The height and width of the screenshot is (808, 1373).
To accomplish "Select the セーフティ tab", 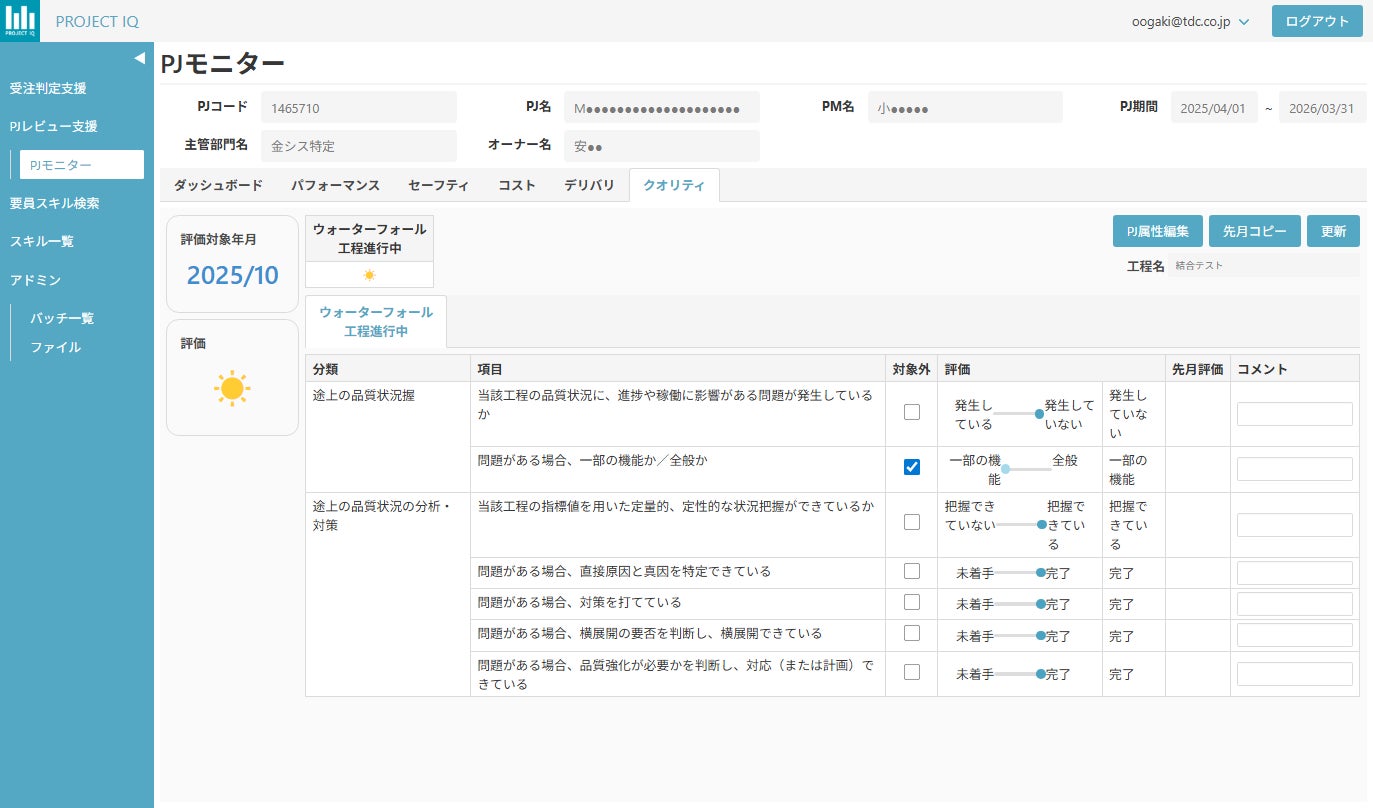I will (x=438, y=185).
